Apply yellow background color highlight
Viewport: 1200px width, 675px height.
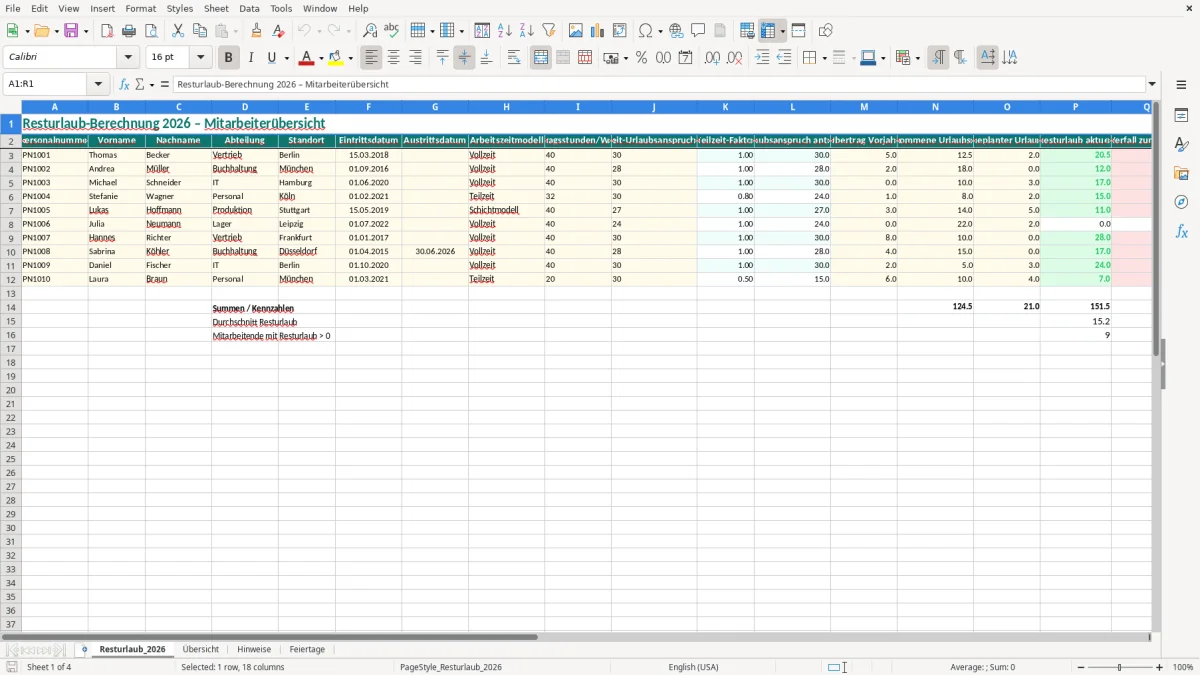coord(336,58)
